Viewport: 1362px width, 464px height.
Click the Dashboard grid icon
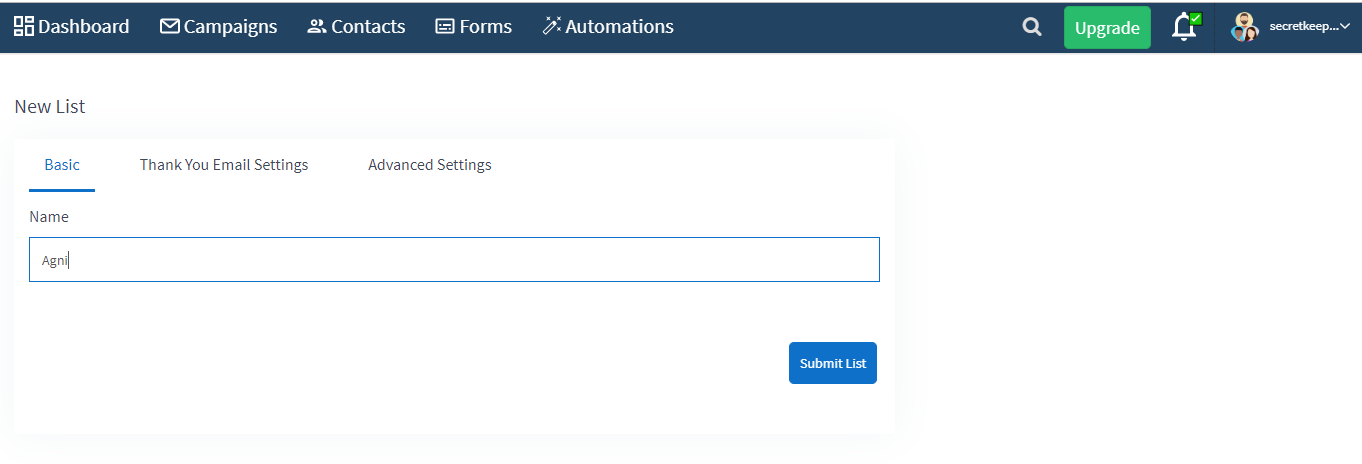[x=24, y=27]
